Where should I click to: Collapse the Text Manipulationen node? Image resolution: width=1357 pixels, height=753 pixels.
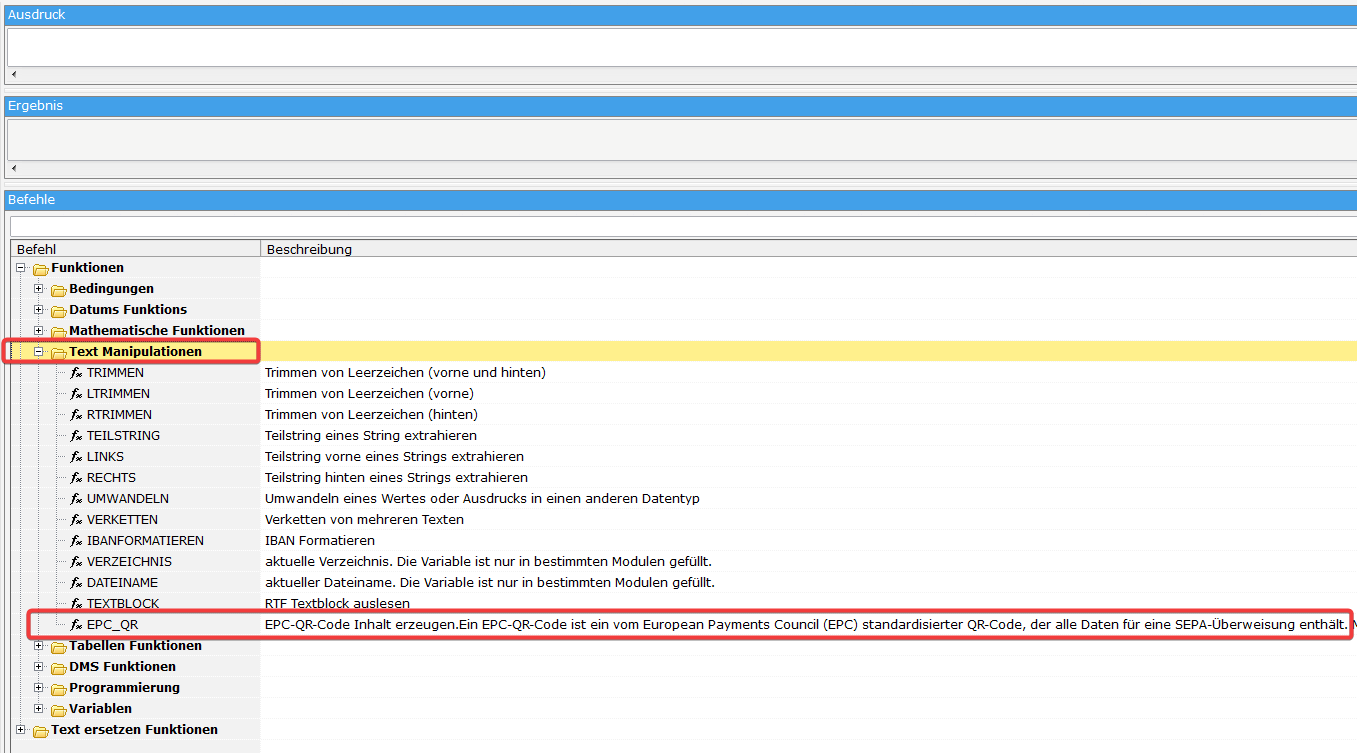[x=39, y=352]
